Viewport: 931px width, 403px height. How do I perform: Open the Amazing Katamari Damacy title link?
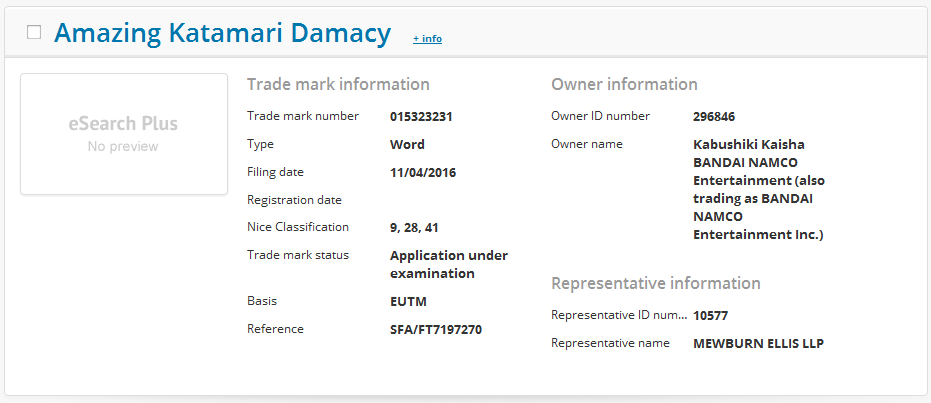[222, 33]
